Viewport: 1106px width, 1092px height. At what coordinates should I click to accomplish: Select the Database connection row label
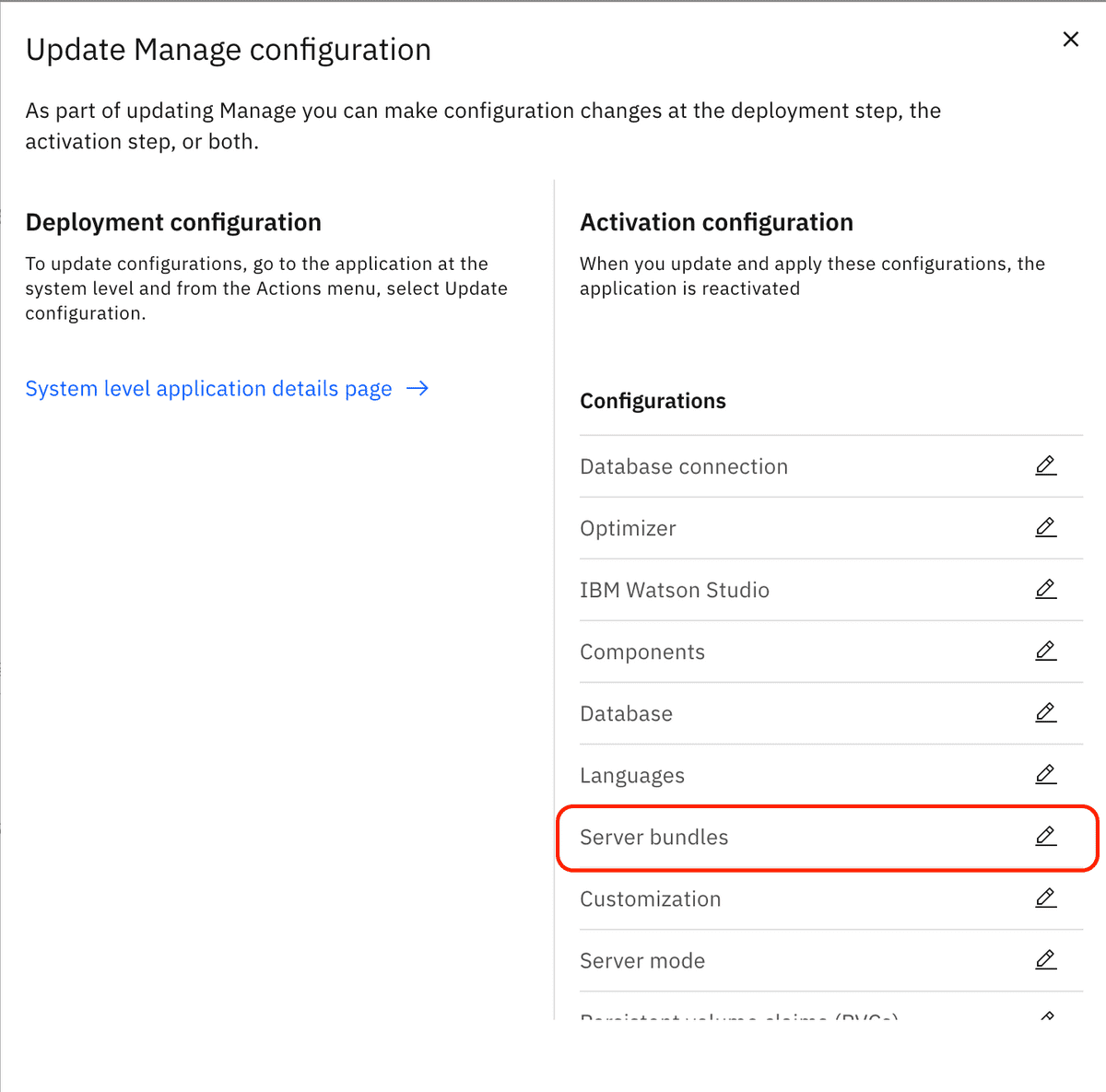pos(683,467)
